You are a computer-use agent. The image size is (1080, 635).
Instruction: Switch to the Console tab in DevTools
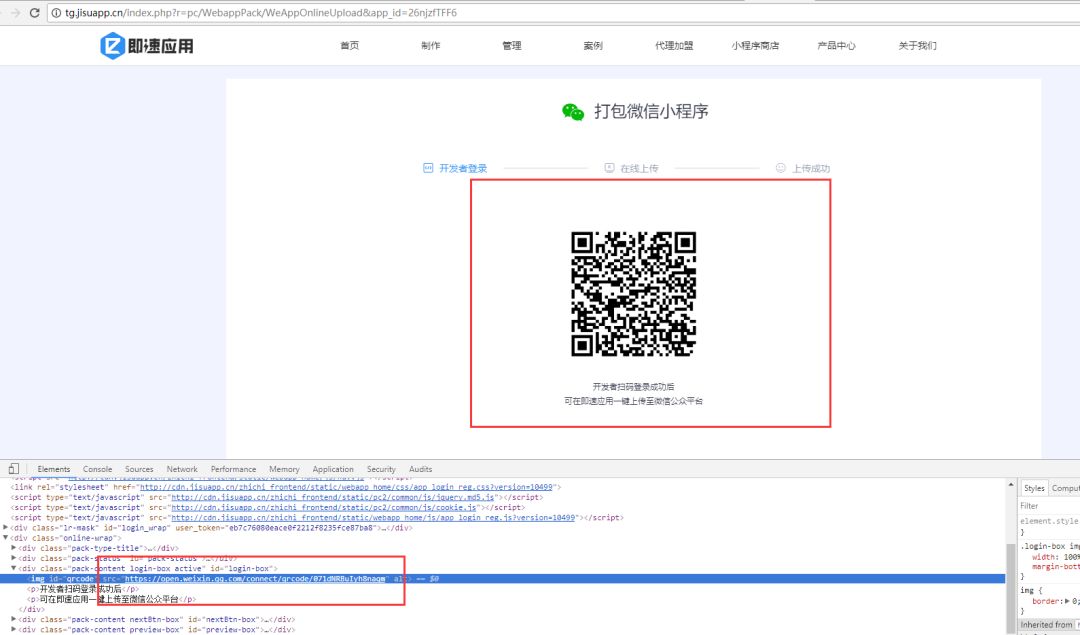point(97,469)
